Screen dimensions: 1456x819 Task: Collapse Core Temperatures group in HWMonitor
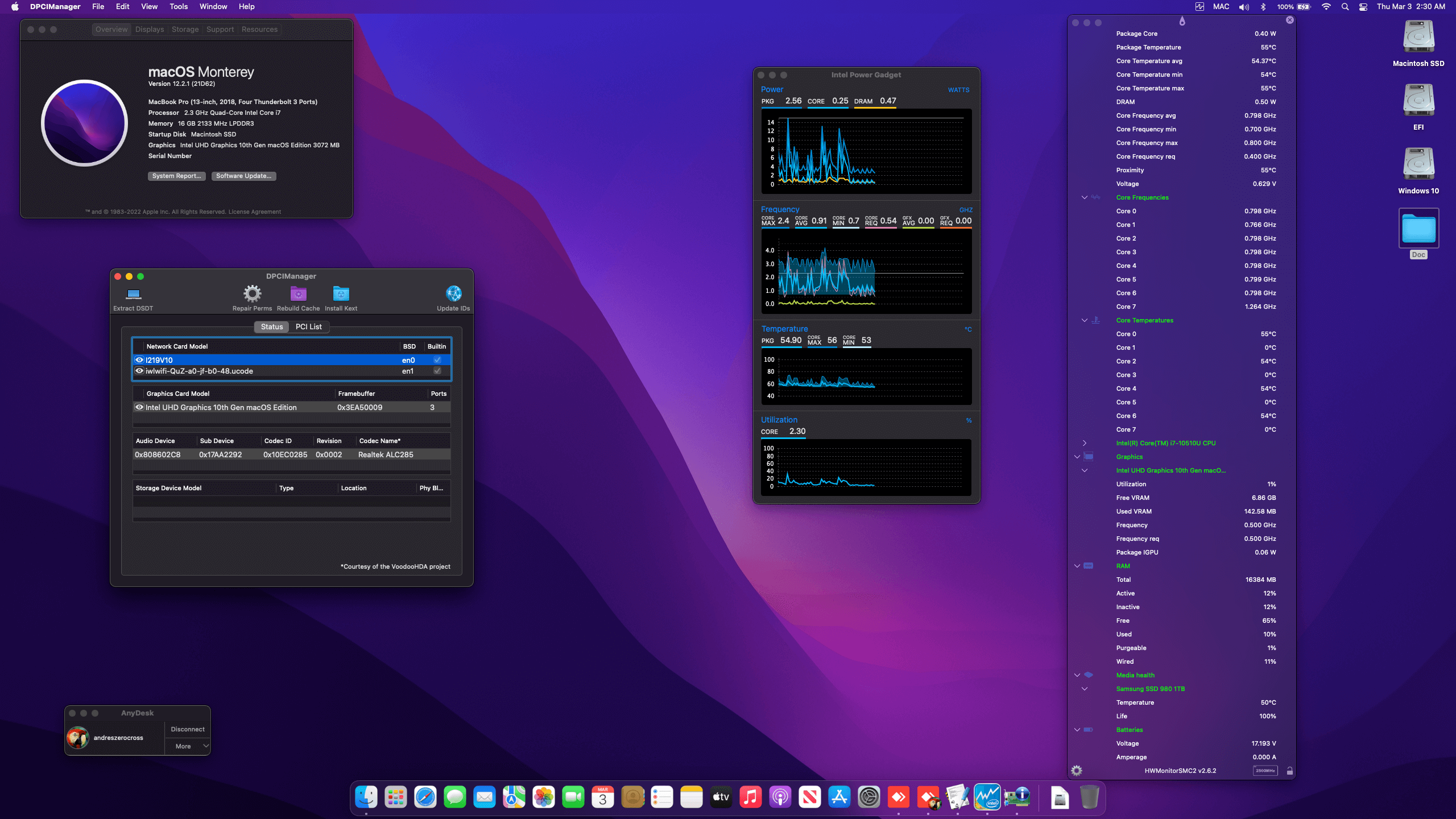(1084, 320)
